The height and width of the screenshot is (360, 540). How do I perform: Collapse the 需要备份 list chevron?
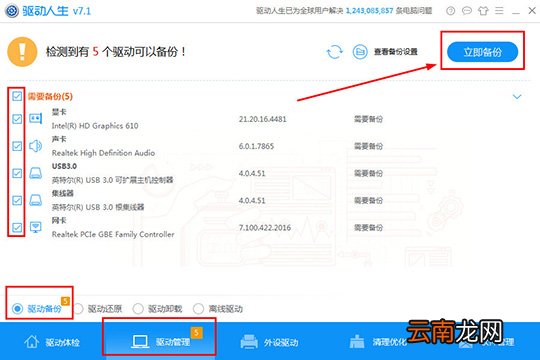517,96
